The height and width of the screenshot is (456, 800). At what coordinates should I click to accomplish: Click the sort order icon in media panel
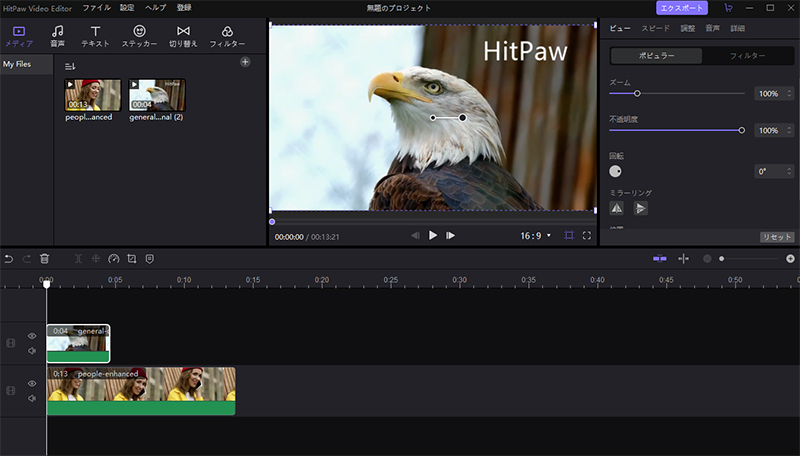click(x=70, y=66)
